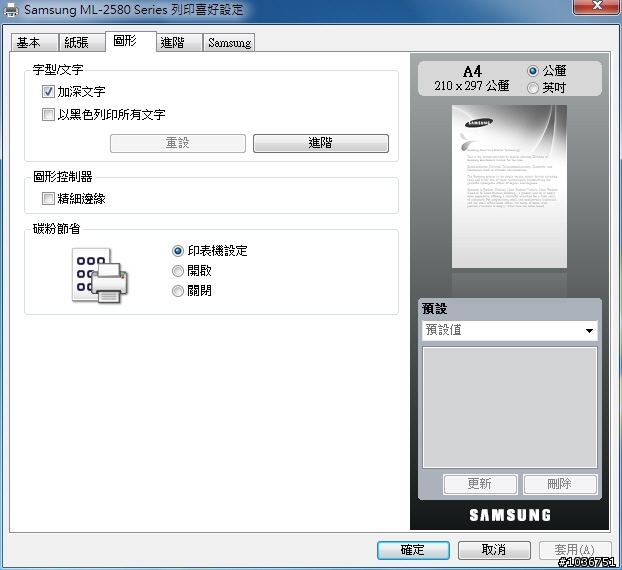
Task: Select the 圖形 tab
Action: 131,41
